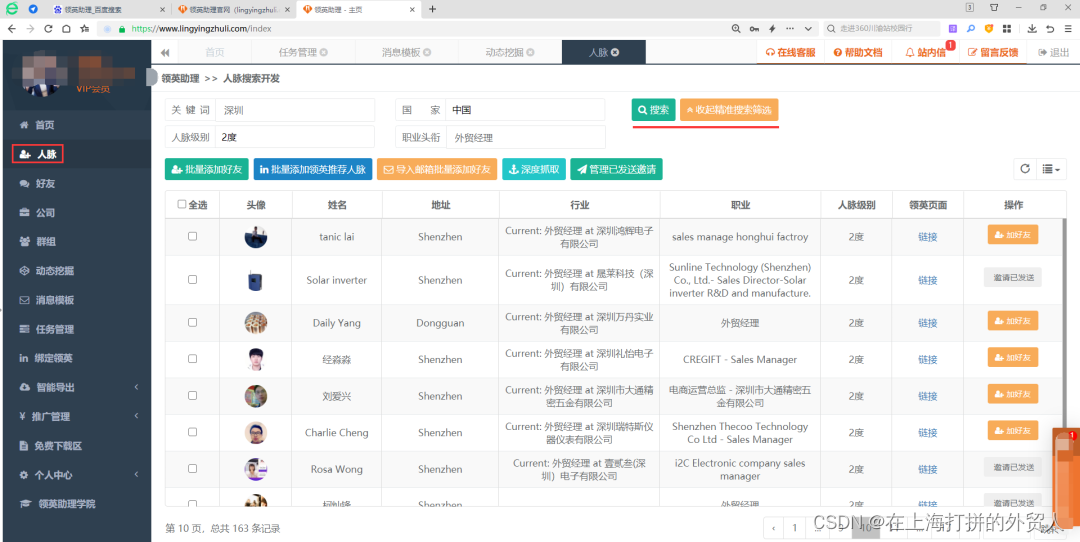Click the 职业头衔 input field containing 外贸经理
Viewport: 1080px width, 542px height.
click(x=526, y=137)
